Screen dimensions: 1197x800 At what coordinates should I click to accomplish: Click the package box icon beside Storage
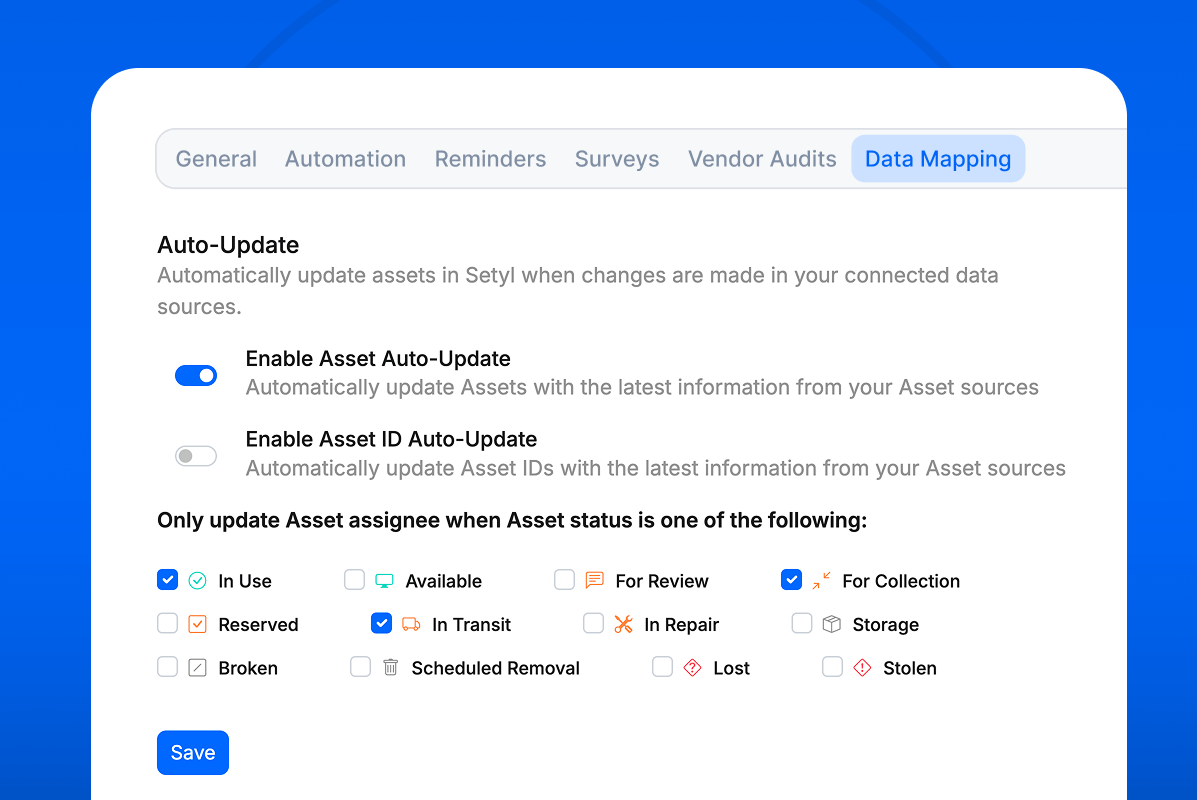pyautogui.click(x=831, y=624)
